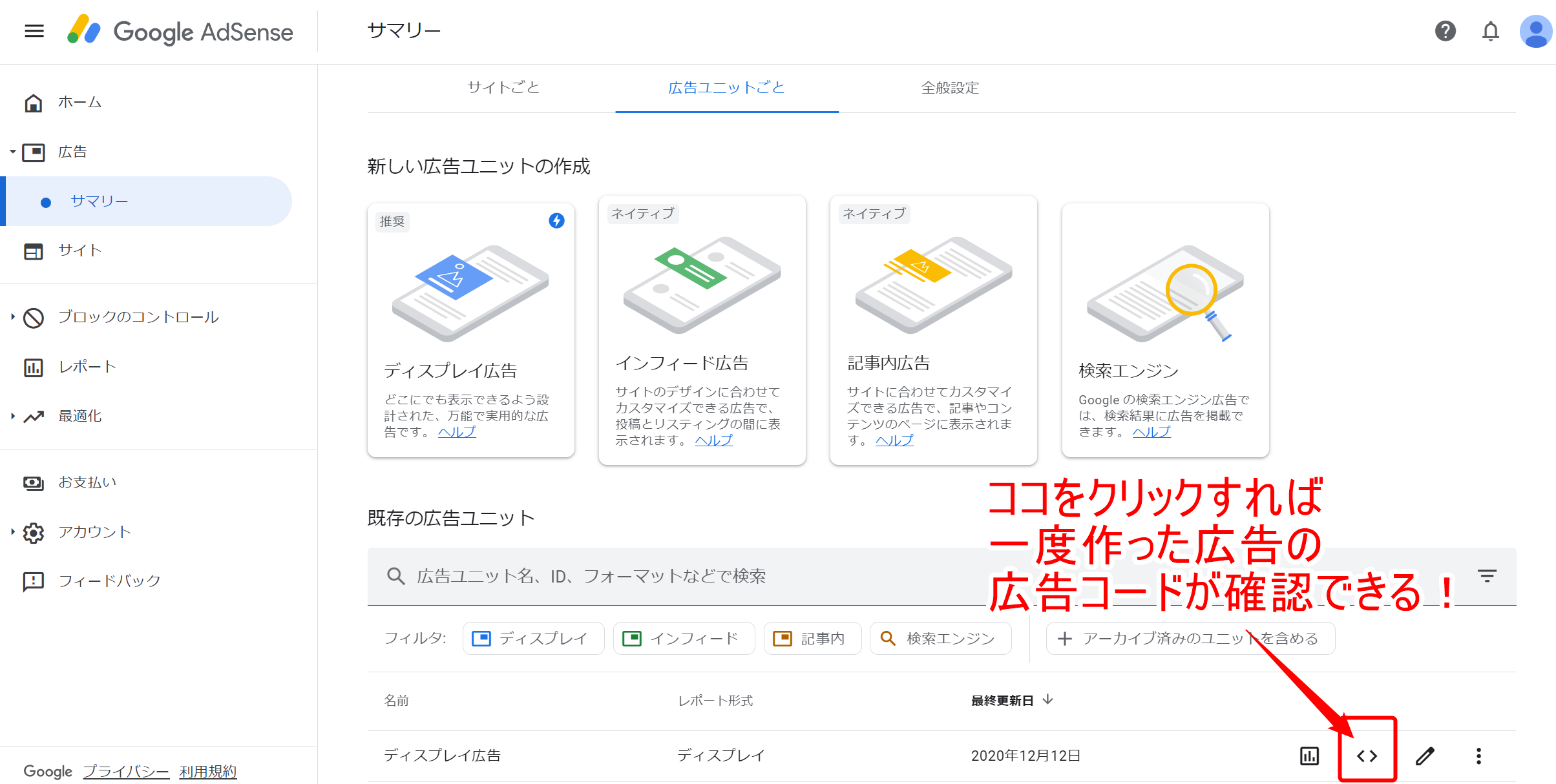
Task: Create a 検索エンジン ad unit card
Action: (x=1166, y=331)
